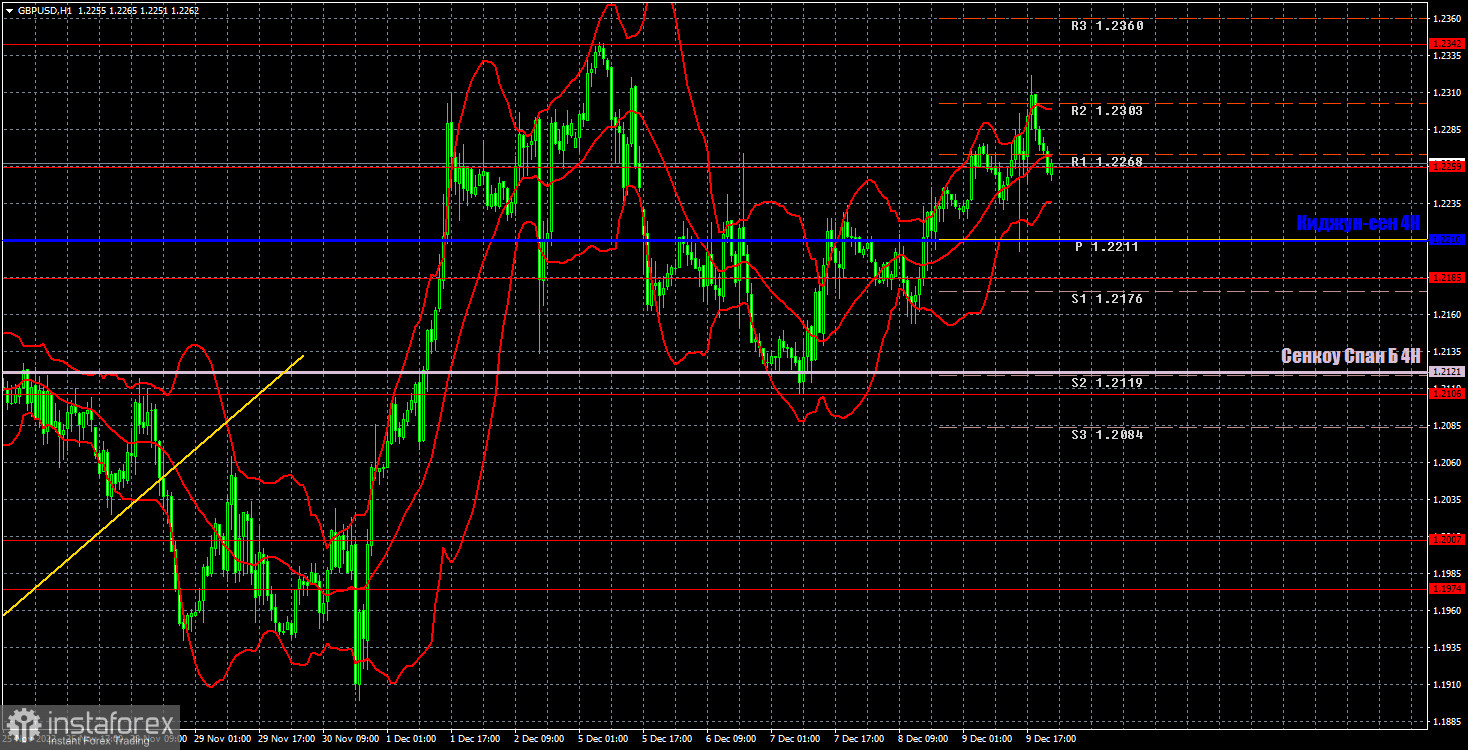The height and width of the screenshot is (750, 1468).
Task: Click the current price tag 1.2259
Action: (1447, 166)
